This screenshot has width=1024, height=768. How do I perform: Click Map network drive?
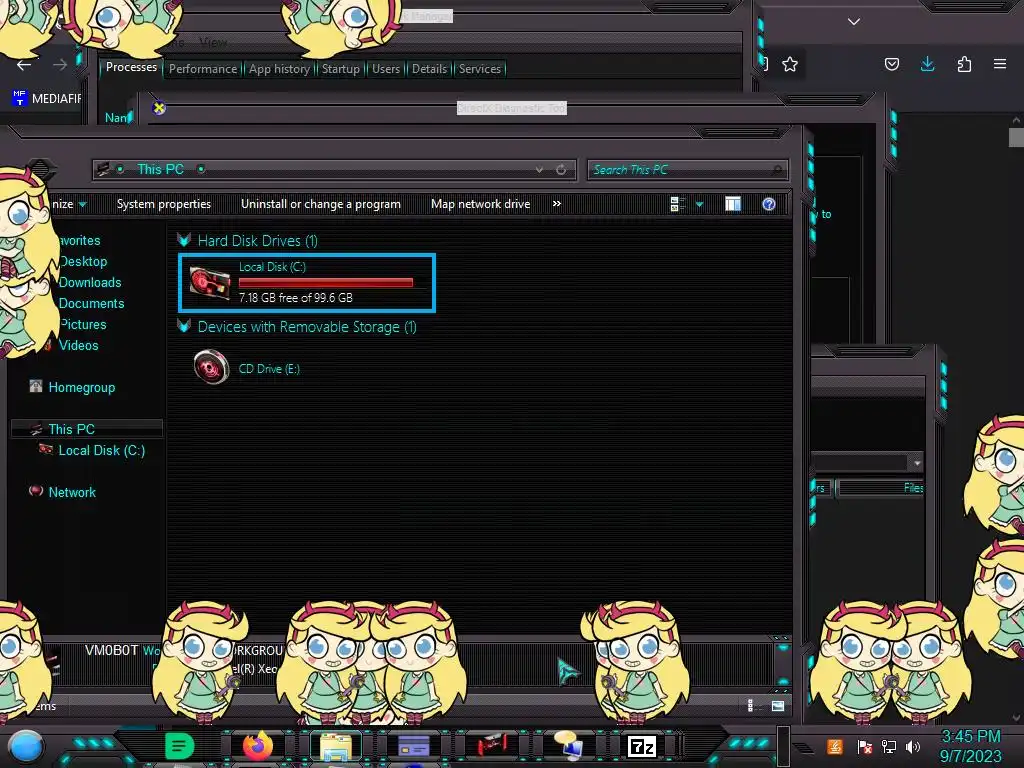[x=480, y=204]
